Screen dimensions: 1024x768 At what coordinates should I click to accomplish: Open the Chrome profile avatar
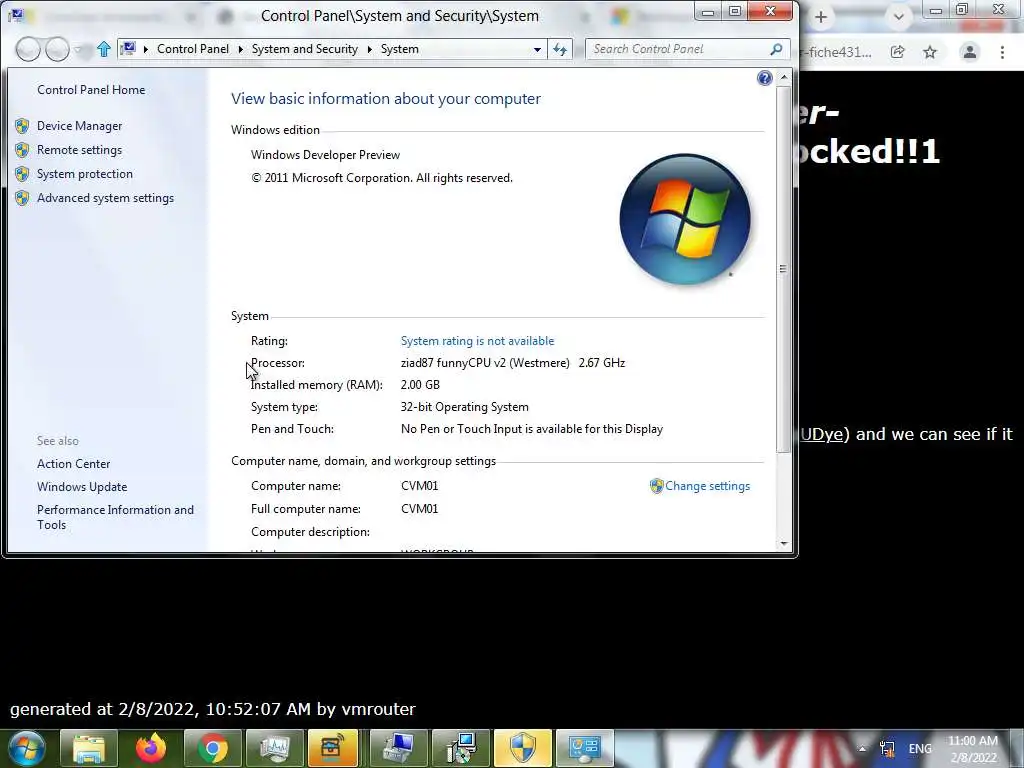pos(970,52)
